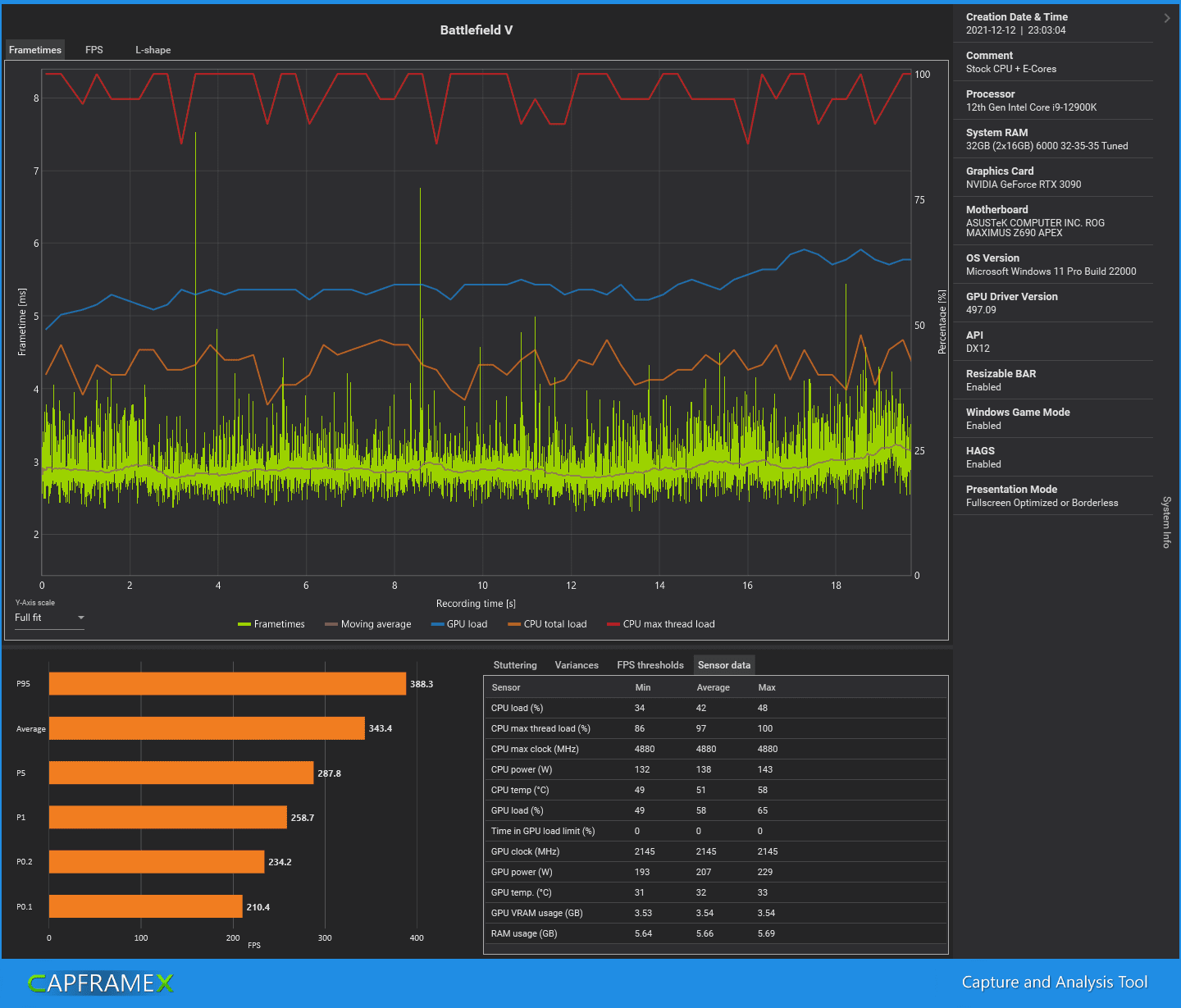Viewport: 1181px width, 1008px height.
Task: Click the Graphics Card RTX 3090 entry
Action: 1054,178
